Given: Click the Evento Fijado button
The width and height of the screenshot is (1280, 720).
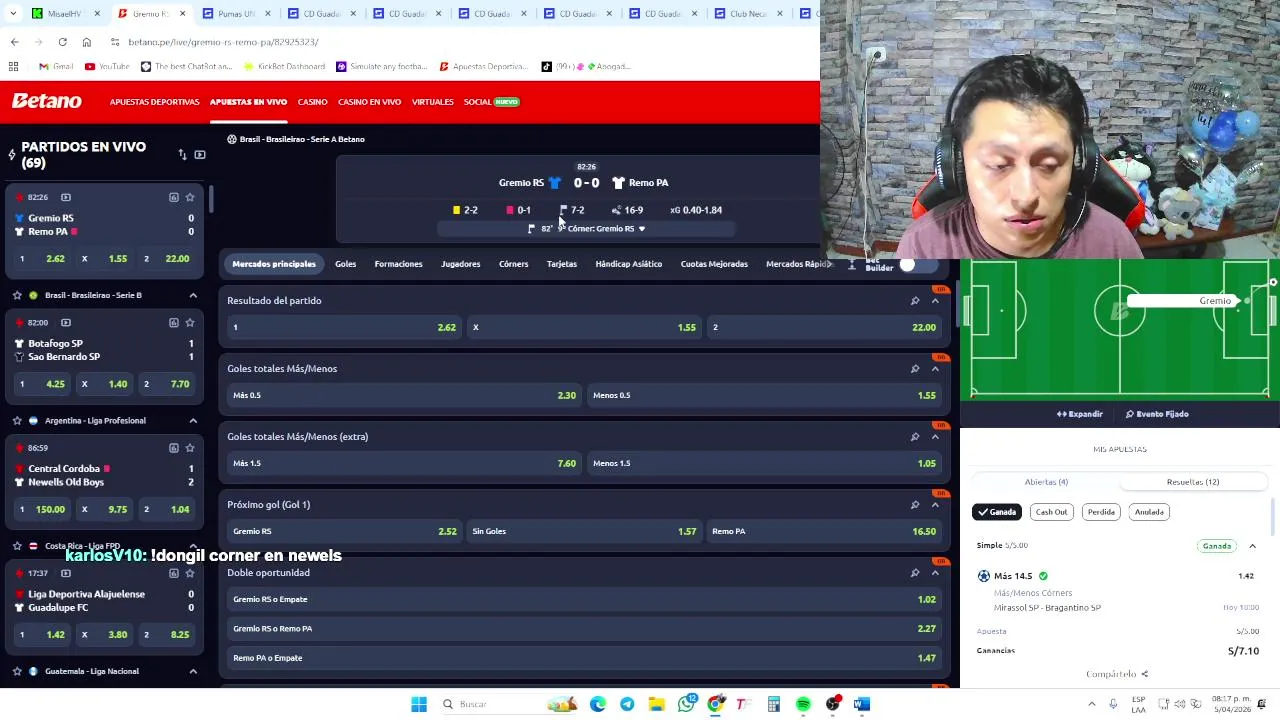Looking at the screenshot, I should point(1156,414).
